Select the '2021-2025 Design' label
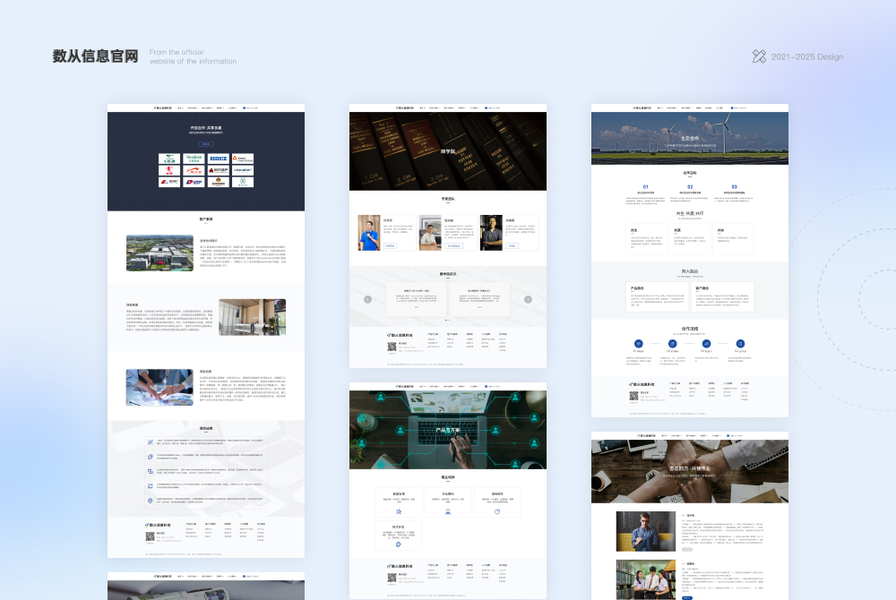This screenshot has width=896, height=600. coord(807,57)
